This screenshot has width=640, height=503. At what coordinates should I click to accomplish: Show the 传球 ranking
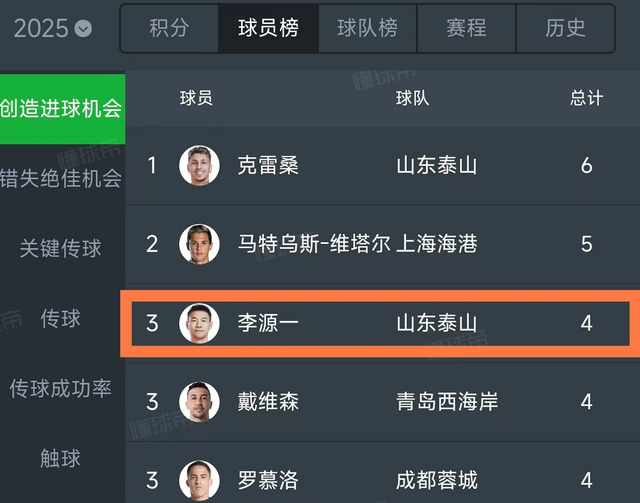[61, 319]
